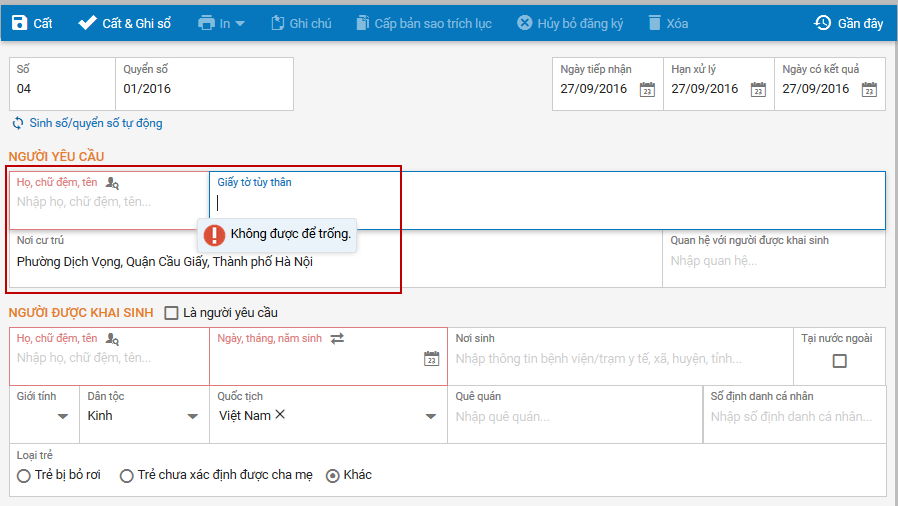Image resolution: width=898 pixels, height=506 pixels.
Task: Open the Dân tộc dropdown list
Action: click(193, 417)
